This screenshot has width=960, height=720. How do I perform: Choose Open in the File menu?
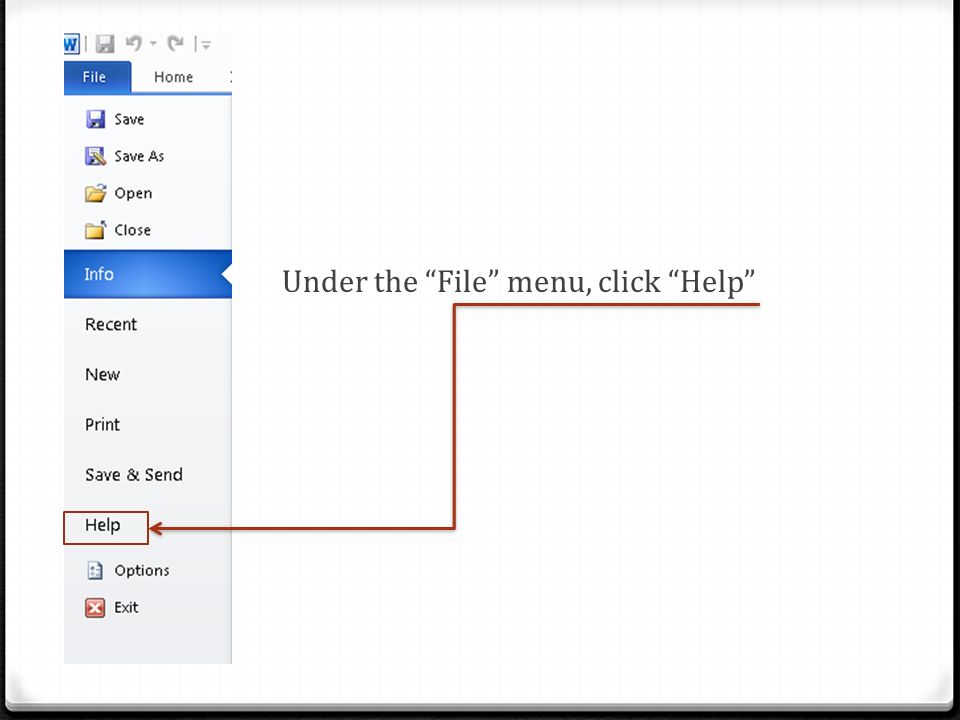point(133,193)
